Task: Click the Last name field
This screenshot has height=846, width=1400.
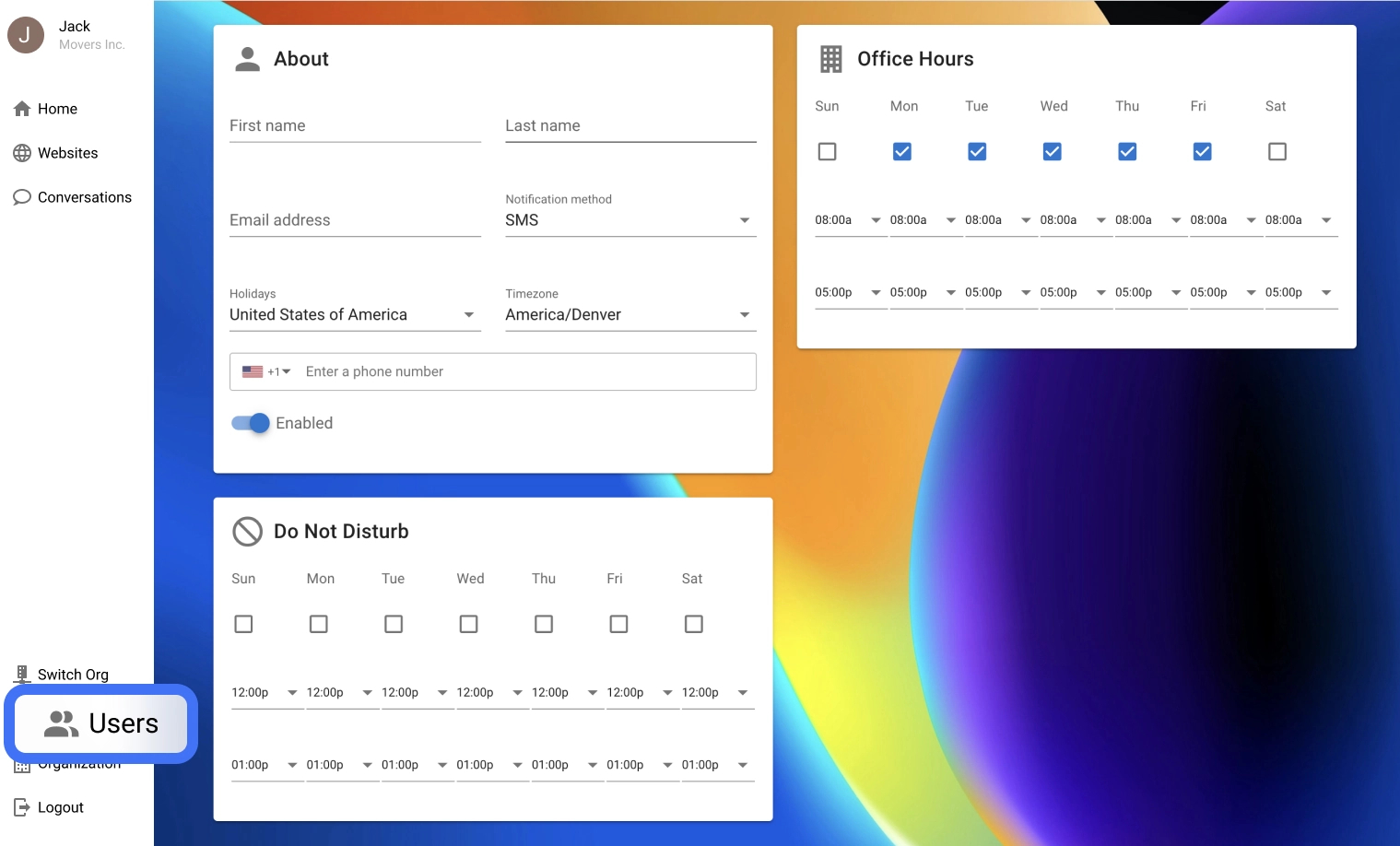Action: [x=630, y=126]
